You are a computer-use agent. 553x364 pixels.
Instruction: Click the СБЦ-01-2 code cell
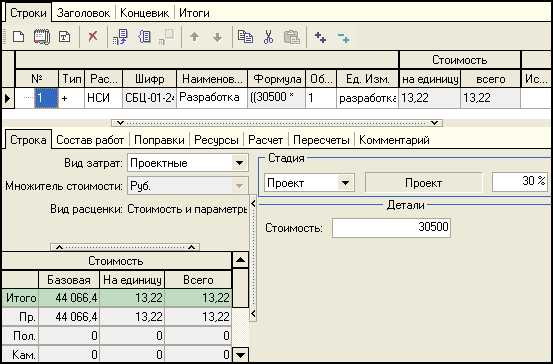pyautogui.click(x=150, y=98)
